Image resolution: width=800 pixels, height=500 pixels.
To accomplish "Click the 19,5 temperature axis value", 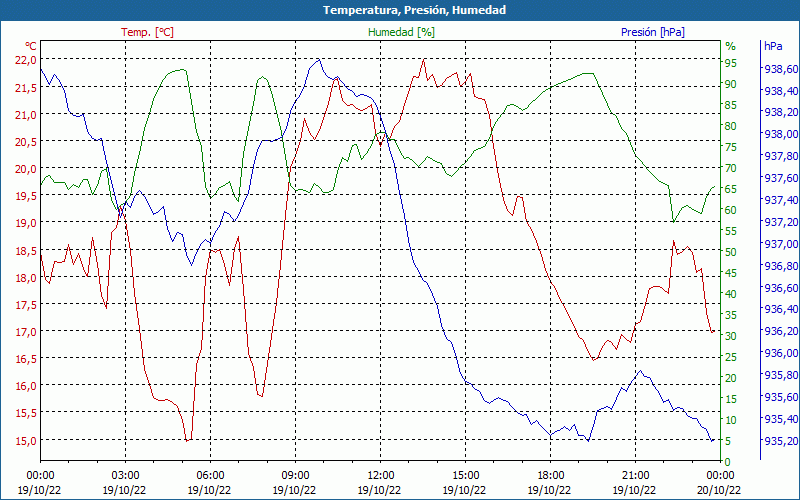I will click(24, 196).
